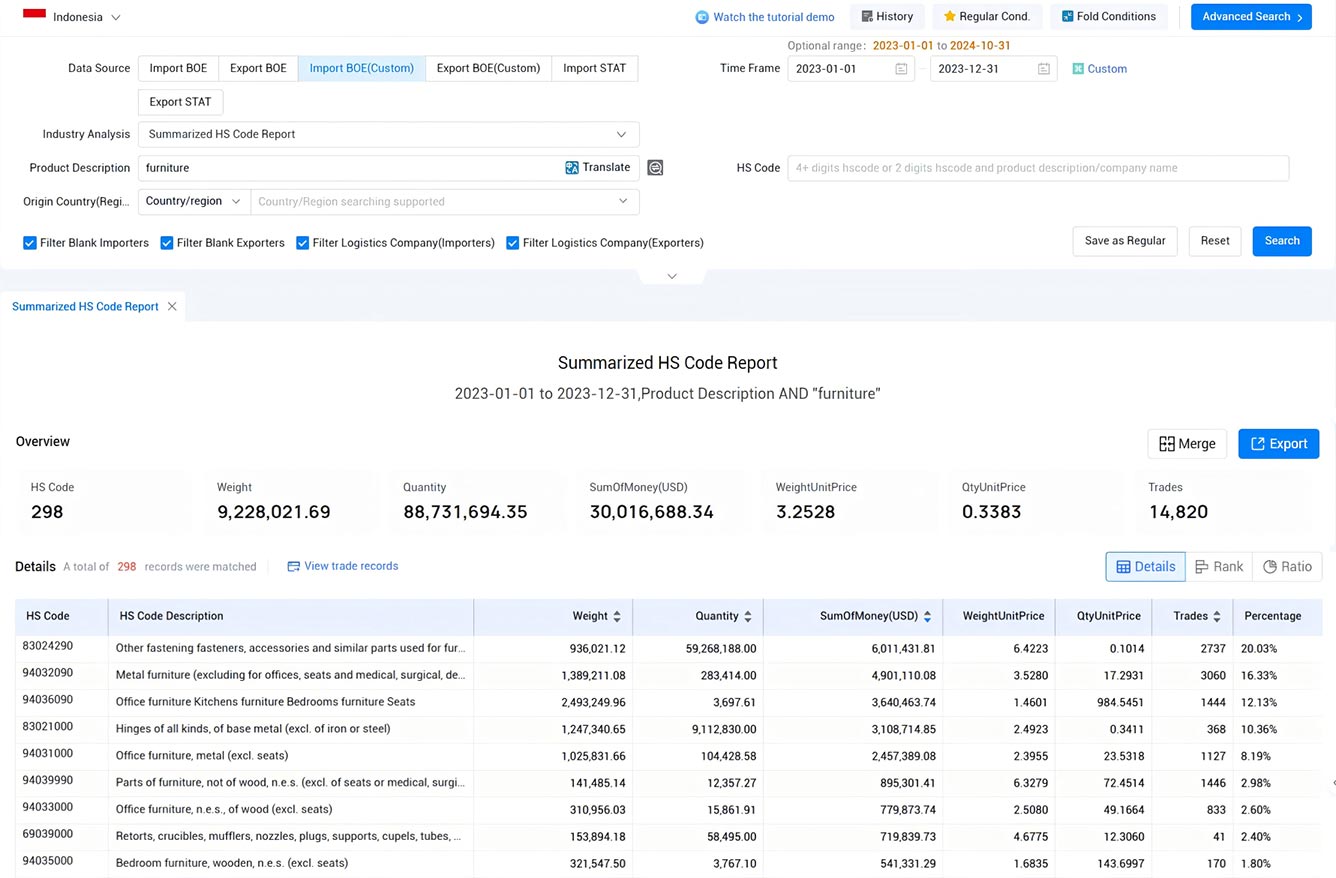Switch to Rank view
The height and width of the screenshot is (878, 1336).
(x=1219, y=567)
